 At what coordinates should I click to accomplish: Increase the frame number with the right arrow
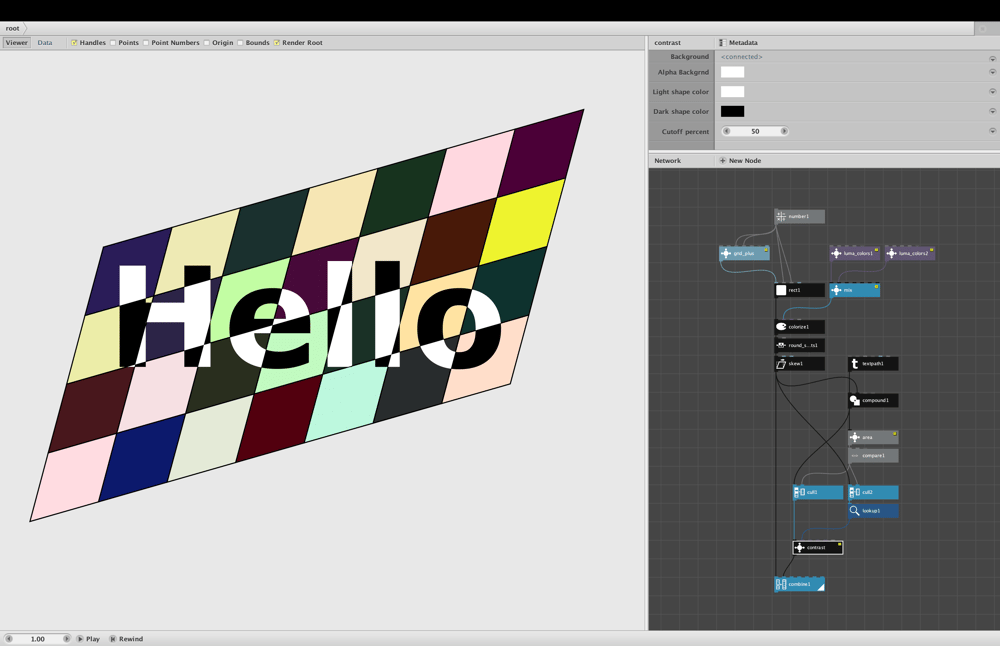point(66,638)
